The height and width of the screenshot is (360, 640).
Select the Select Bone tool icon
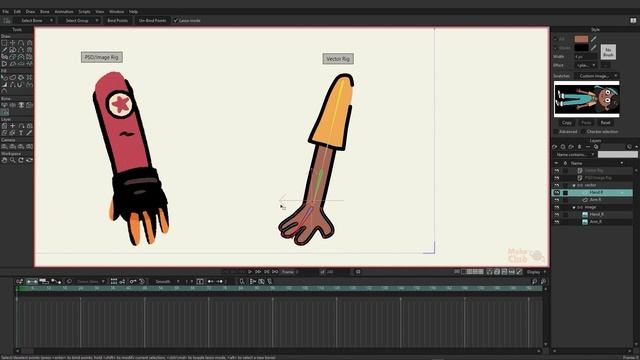[4, 105]
